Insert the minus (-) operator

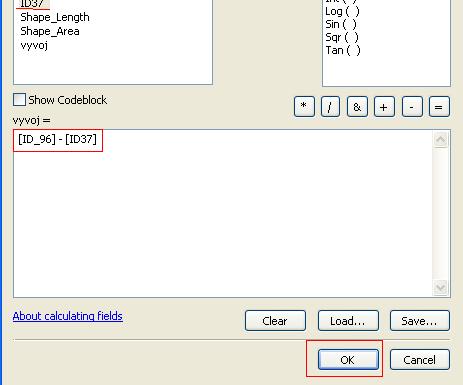(412, 107)
